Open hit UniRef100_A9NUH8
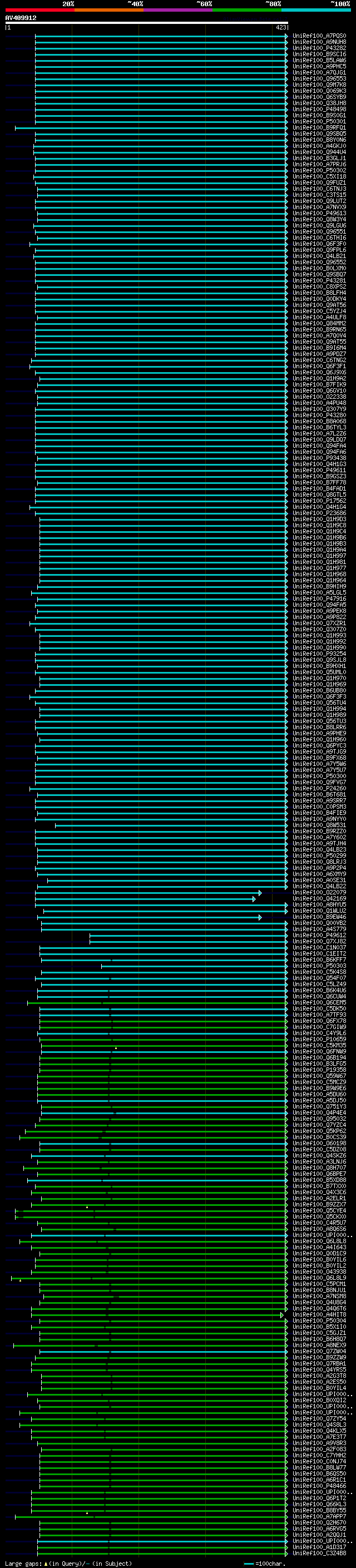 coord(319,42)
